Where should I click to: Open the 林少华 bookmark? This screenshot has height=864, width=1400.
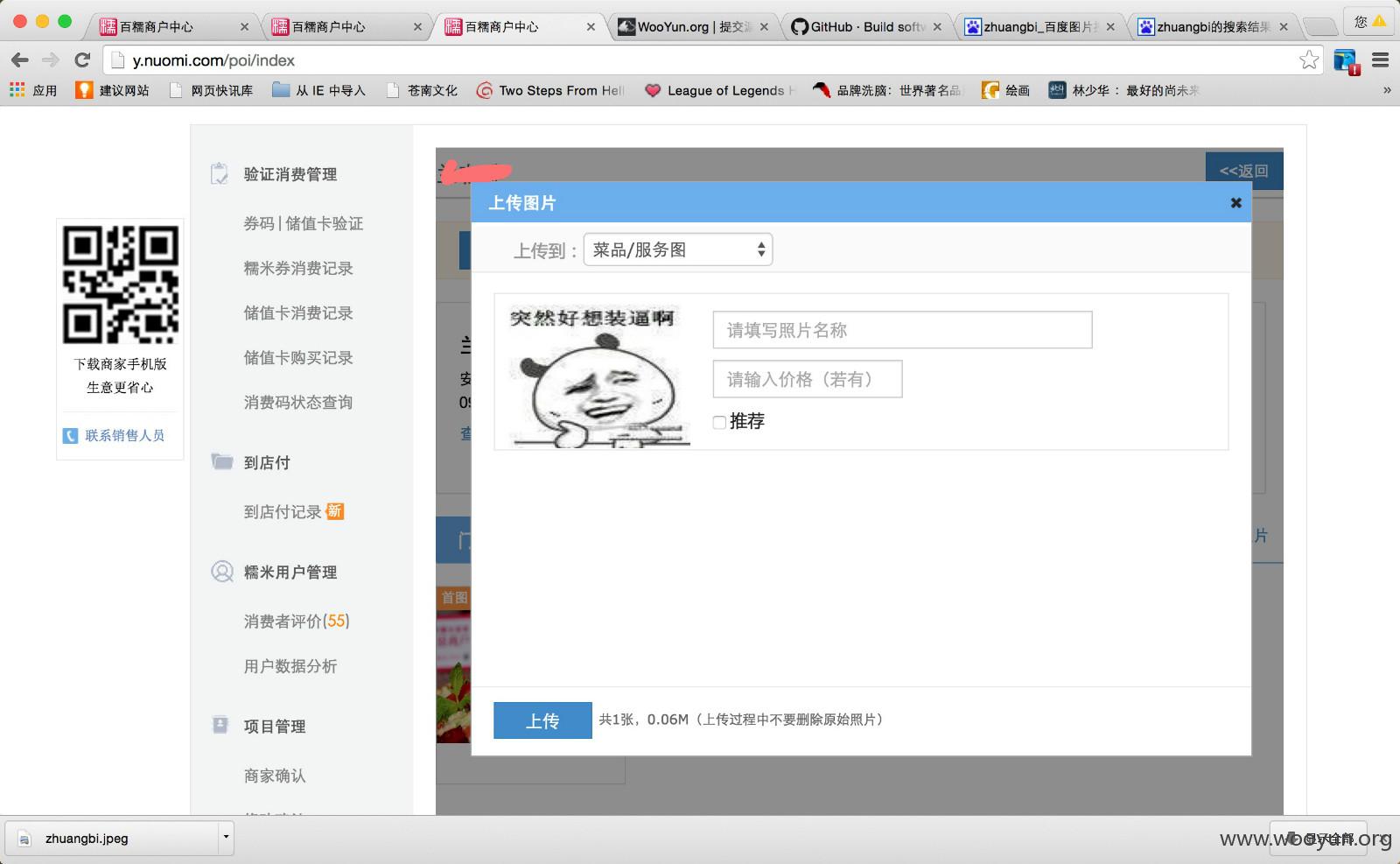pos(1123,90)
